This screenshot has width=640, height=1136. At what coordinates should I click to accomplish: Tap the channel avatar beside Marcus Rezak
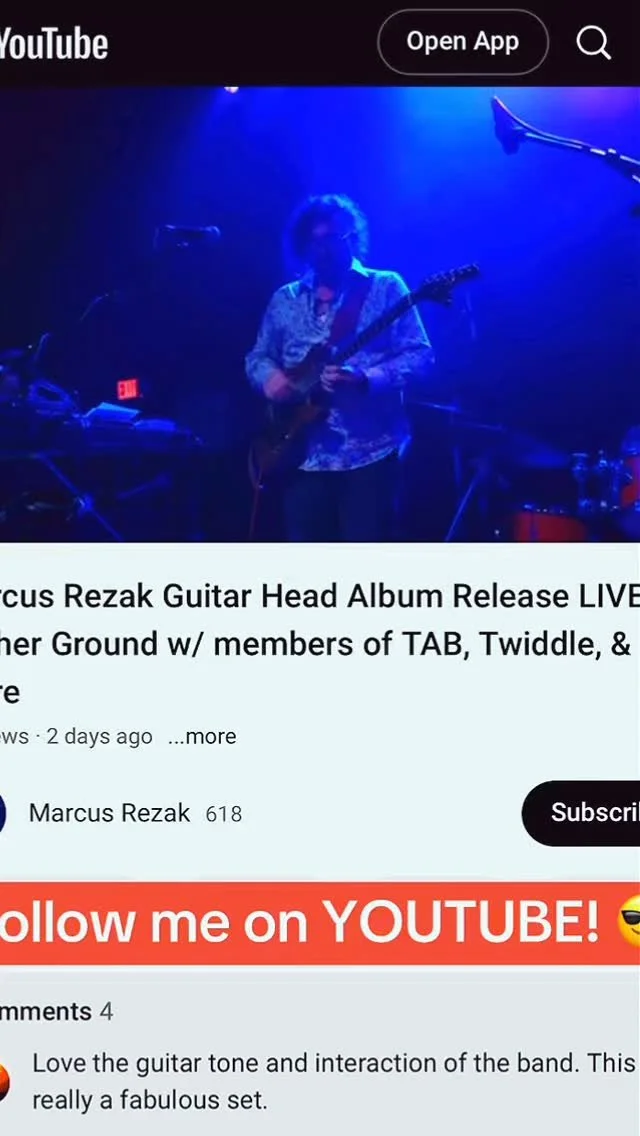3,814
